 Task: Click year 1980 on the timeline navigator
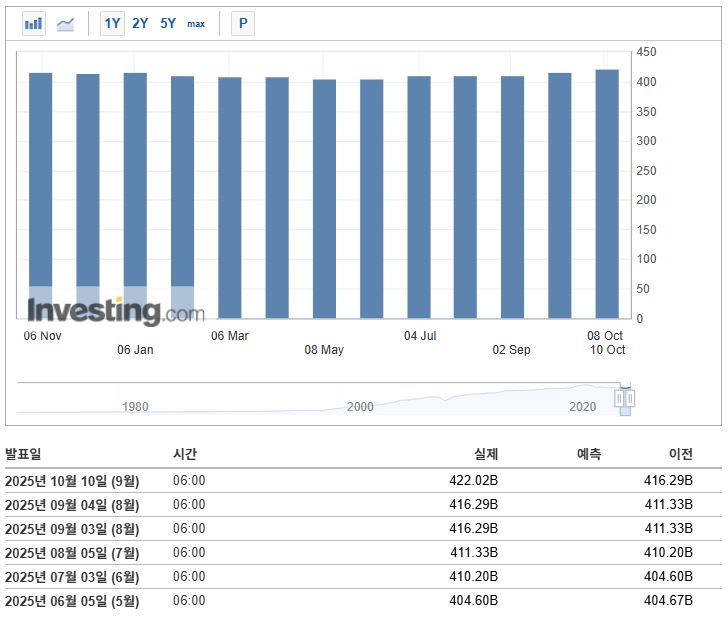pyautogui.click(x=135, y=406)
